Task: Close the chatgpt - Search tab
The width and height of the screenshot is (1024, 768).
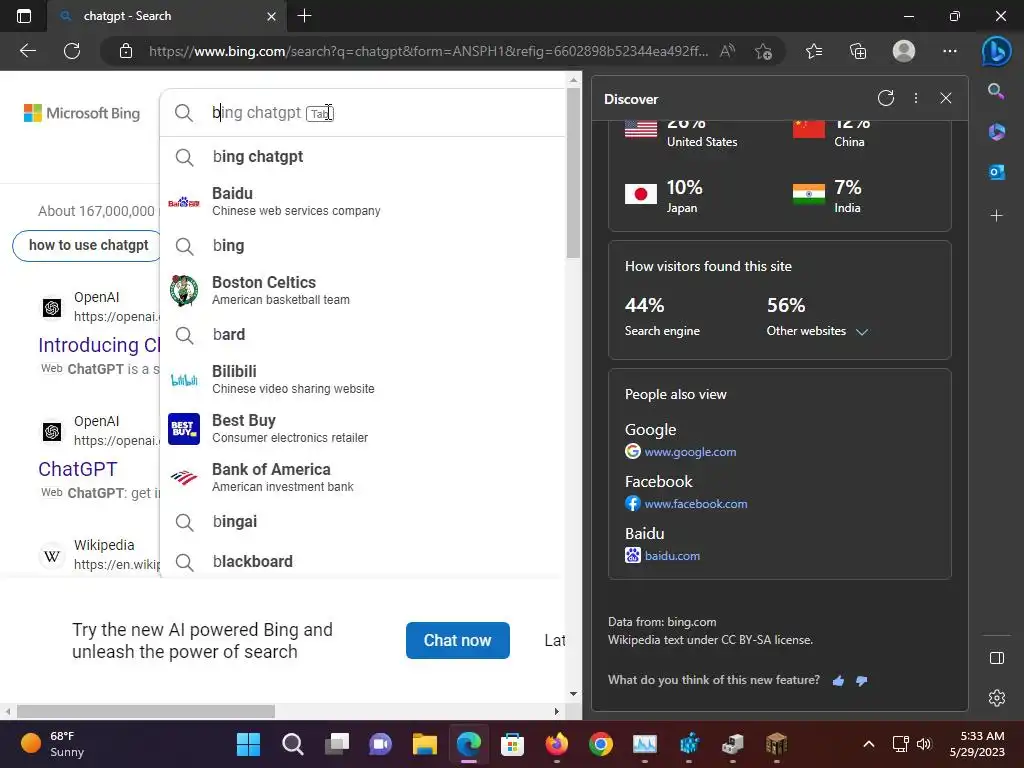Action: point(272,16)
